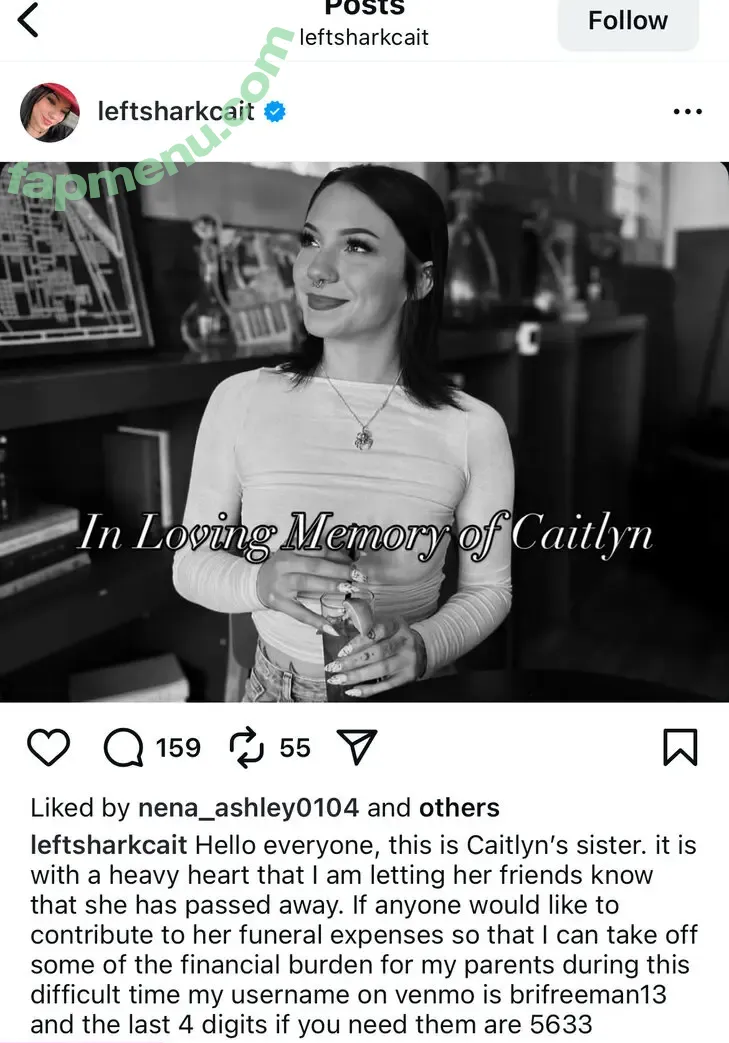Open leftsharkcait username in post header
This screenshot has height=1043, width=729.
[x=176, y=111]
